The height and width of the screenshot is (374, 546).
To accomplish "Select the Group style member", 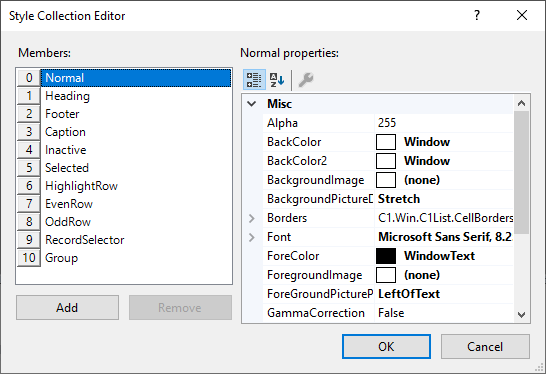I will point(136,258).
